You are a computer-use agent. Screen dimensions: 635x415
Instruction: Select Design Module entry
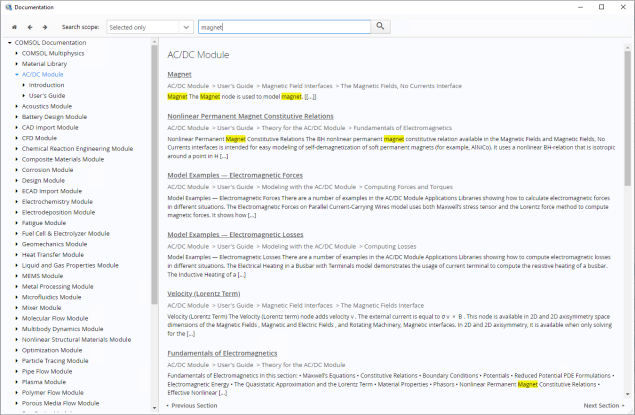pos(43,180)
